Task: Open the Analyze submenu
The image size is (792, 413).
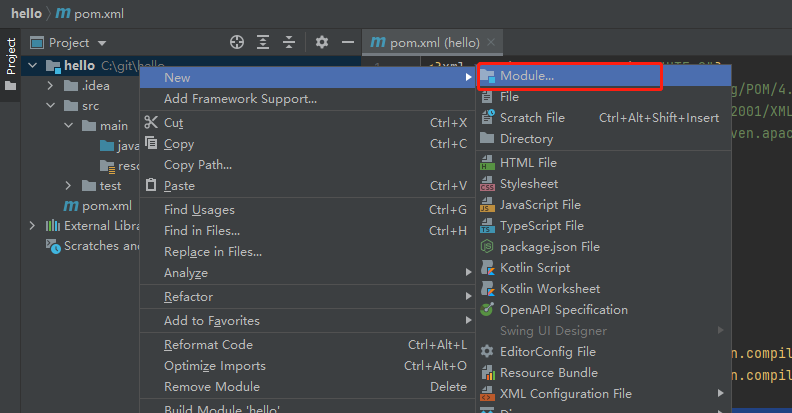Action: 307,273
